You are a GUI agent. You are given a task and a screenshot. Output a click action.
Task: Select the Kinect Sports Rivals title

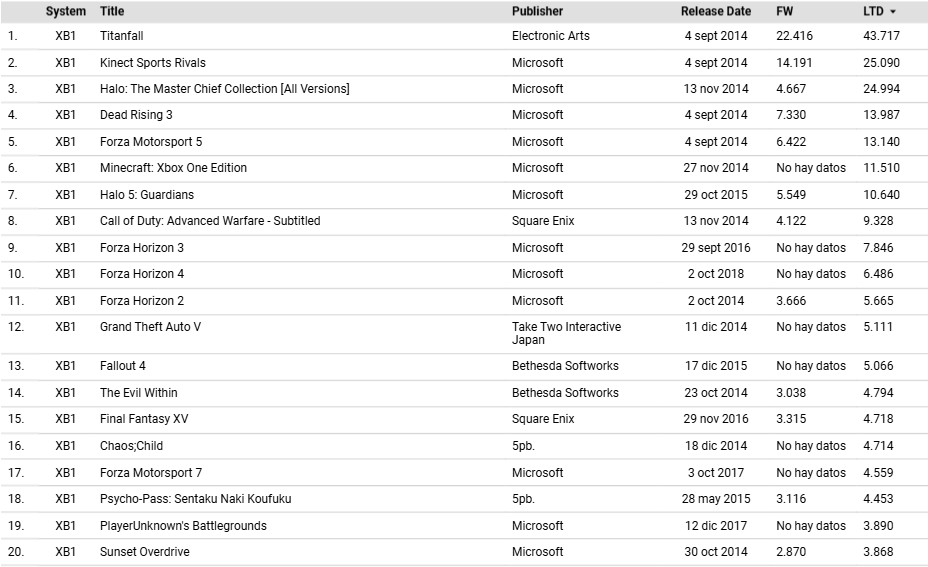tap(153, 63)
